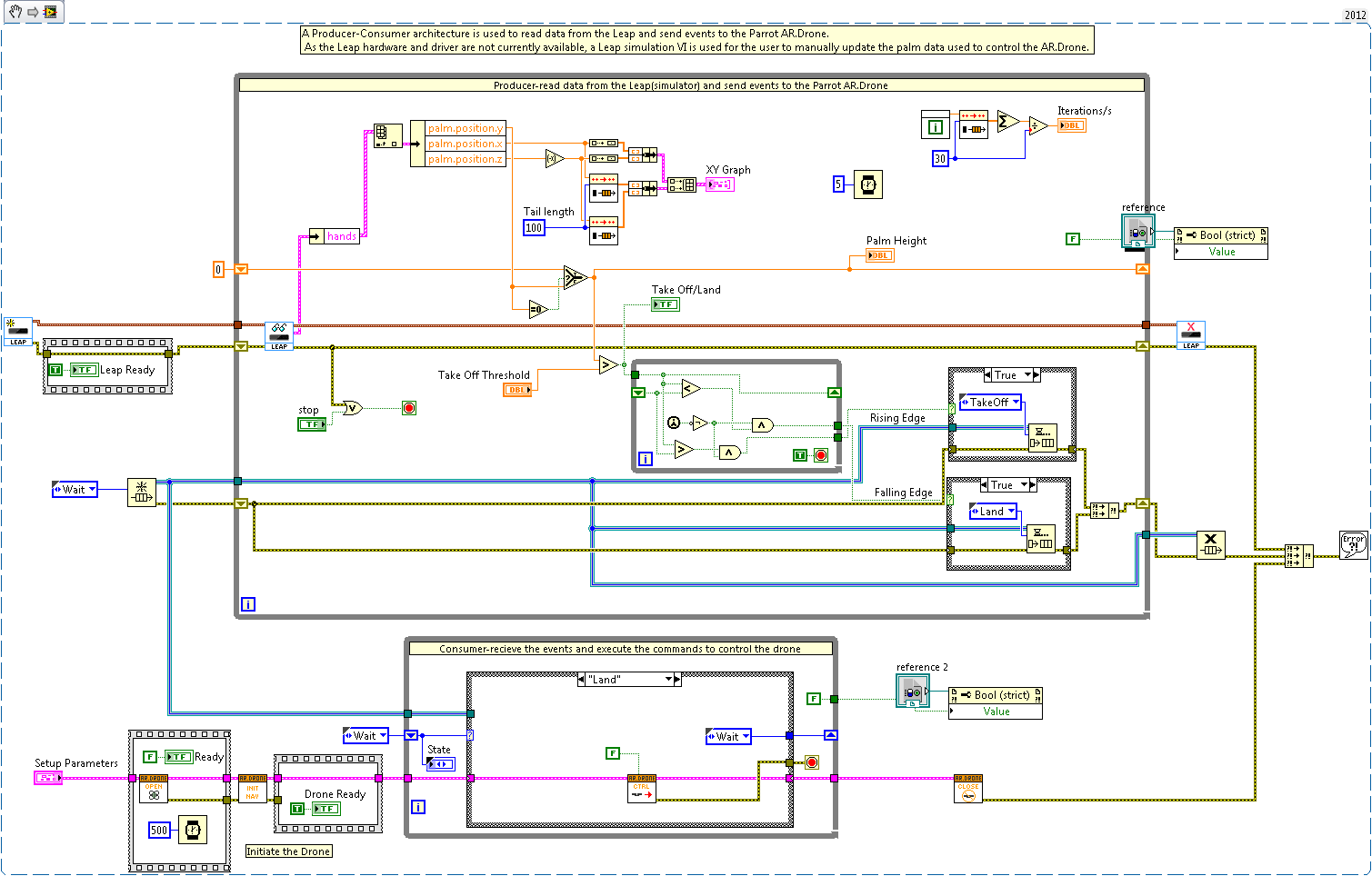1372x876 pixels.
Task: Click the numeric constant 5
Action: pos(838,184)
